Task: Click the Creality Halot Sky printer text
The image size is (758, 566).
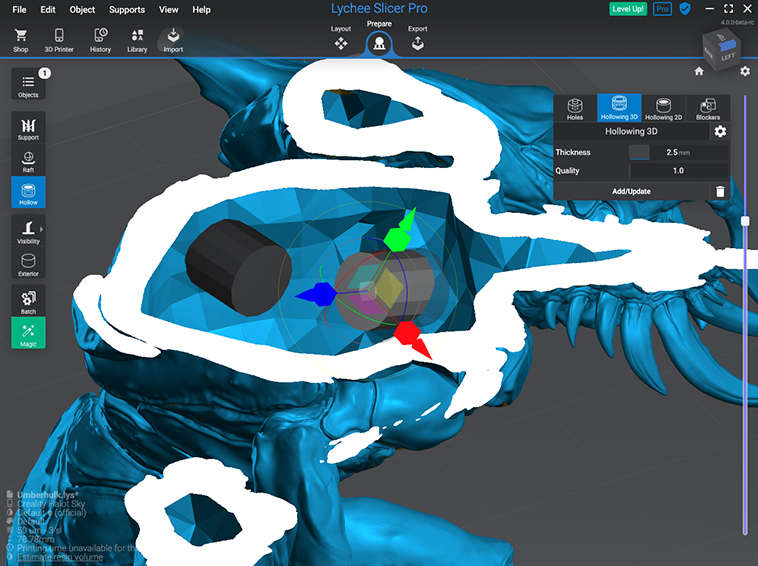Action: pyautogui.click(x=51, y=504)
